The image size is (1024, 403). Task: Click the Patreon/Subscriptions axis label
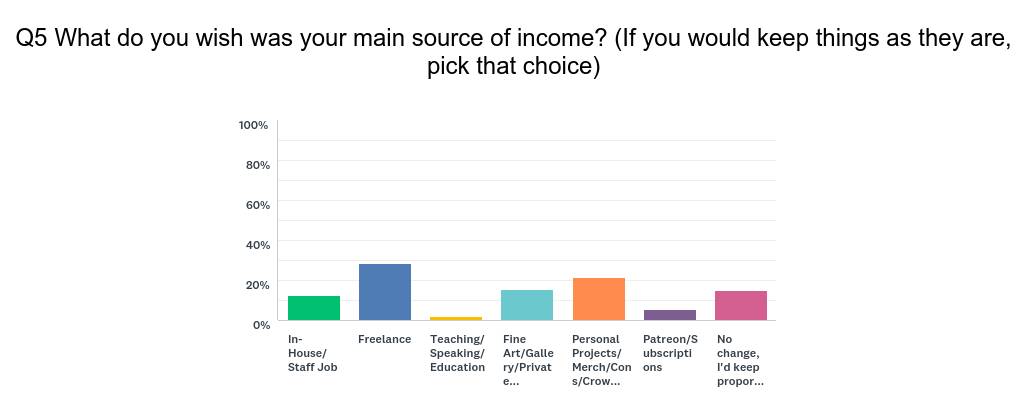point(670,353)
